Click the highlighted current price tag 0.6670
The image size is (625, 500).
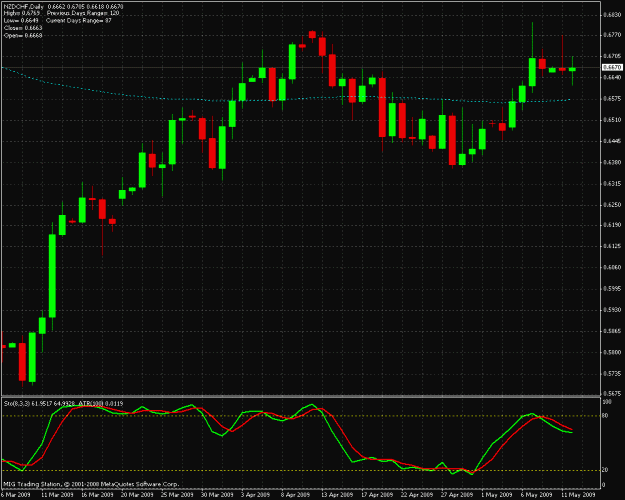pos(612,67)
